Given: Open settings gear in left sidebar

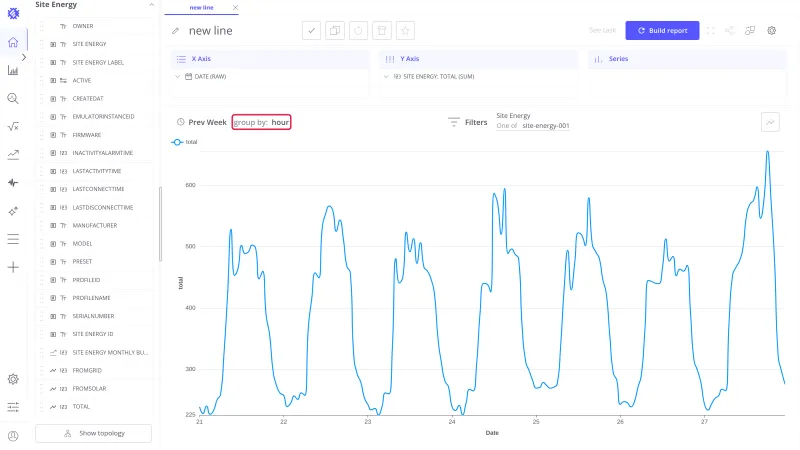Looking at the screenshot, I should click(13, 379).
